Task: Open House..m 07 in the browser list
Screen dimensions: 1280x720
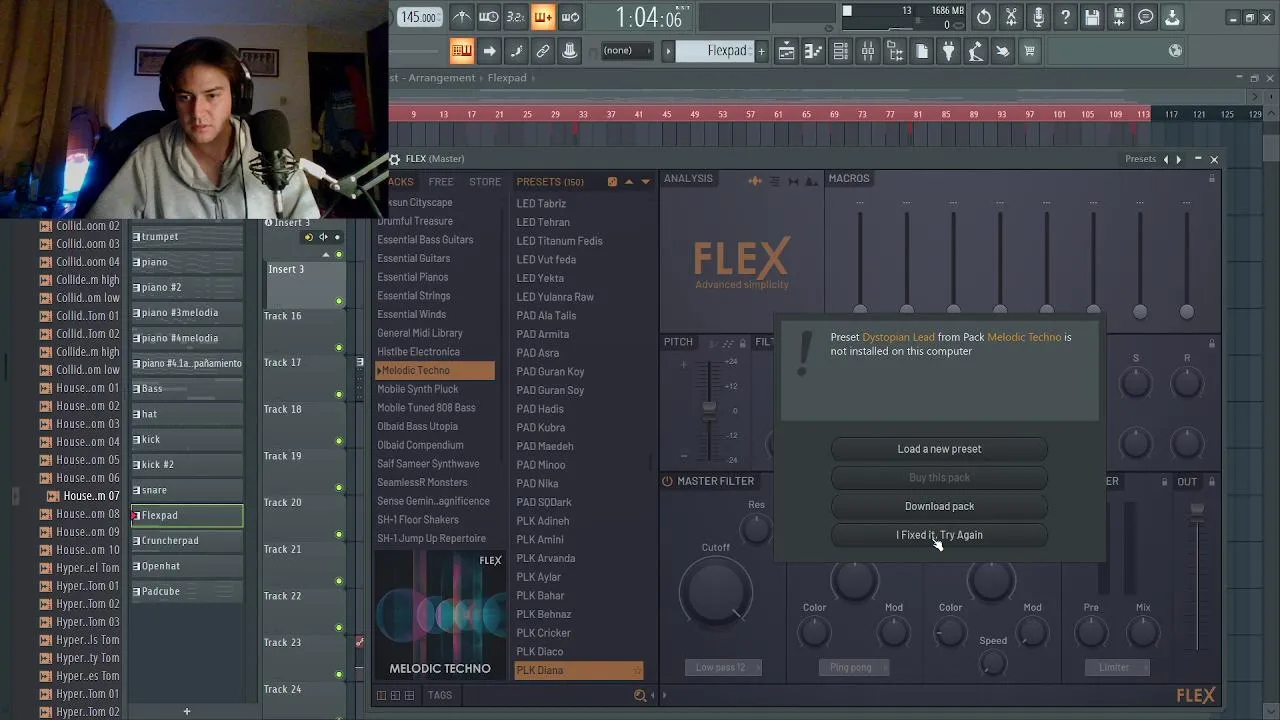Action: click(x=90, y=496)
